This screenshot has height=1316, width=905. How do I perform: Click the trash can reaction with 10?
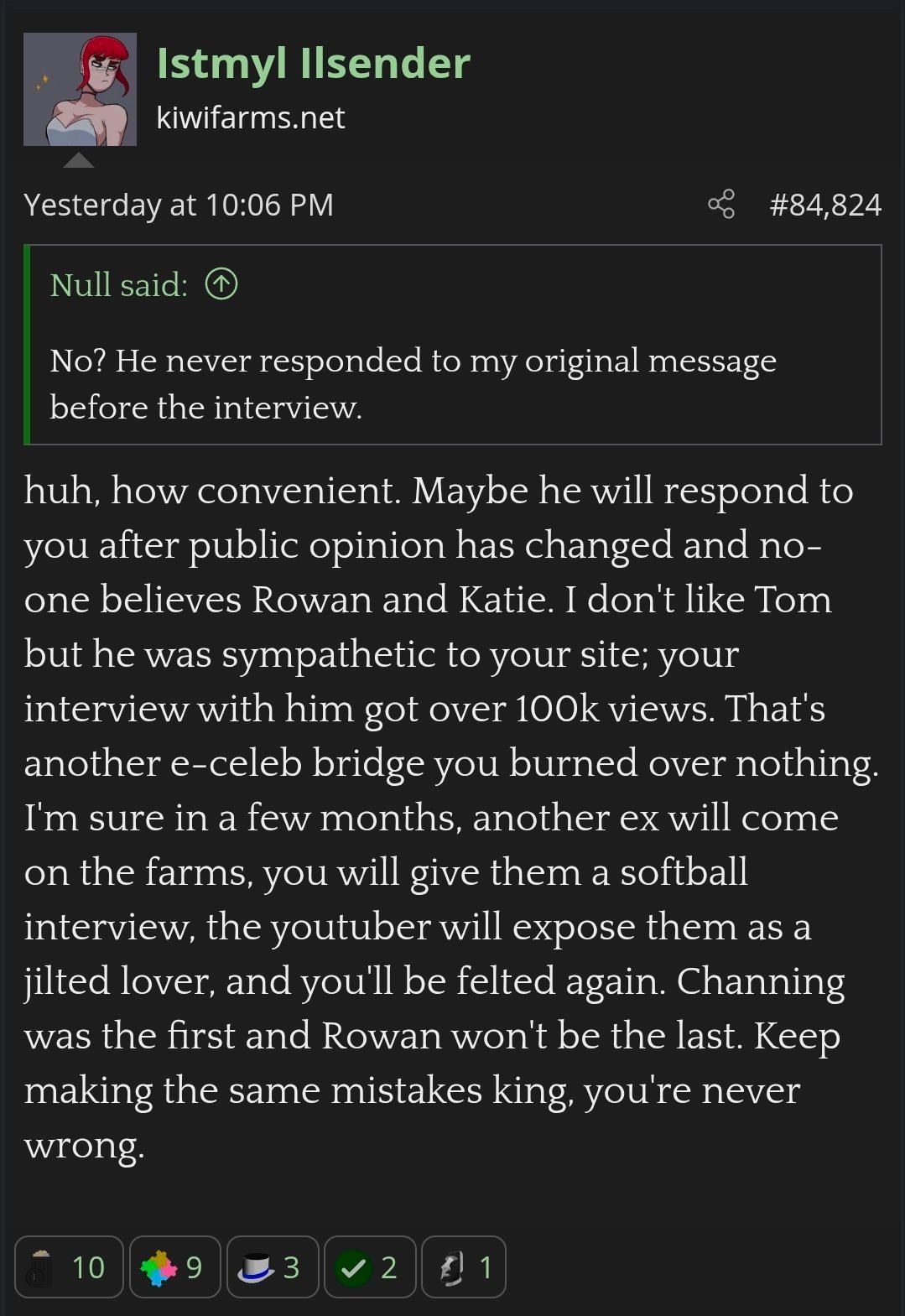point(69,1267)
